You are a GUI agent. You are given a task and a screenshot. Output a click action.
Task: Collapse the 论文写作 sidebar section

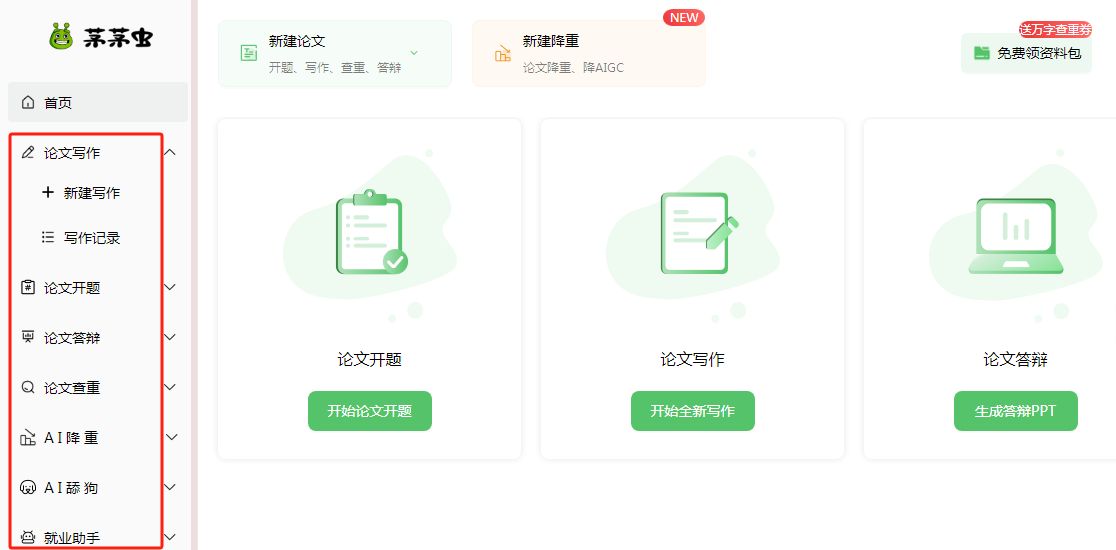coord(170,152)
